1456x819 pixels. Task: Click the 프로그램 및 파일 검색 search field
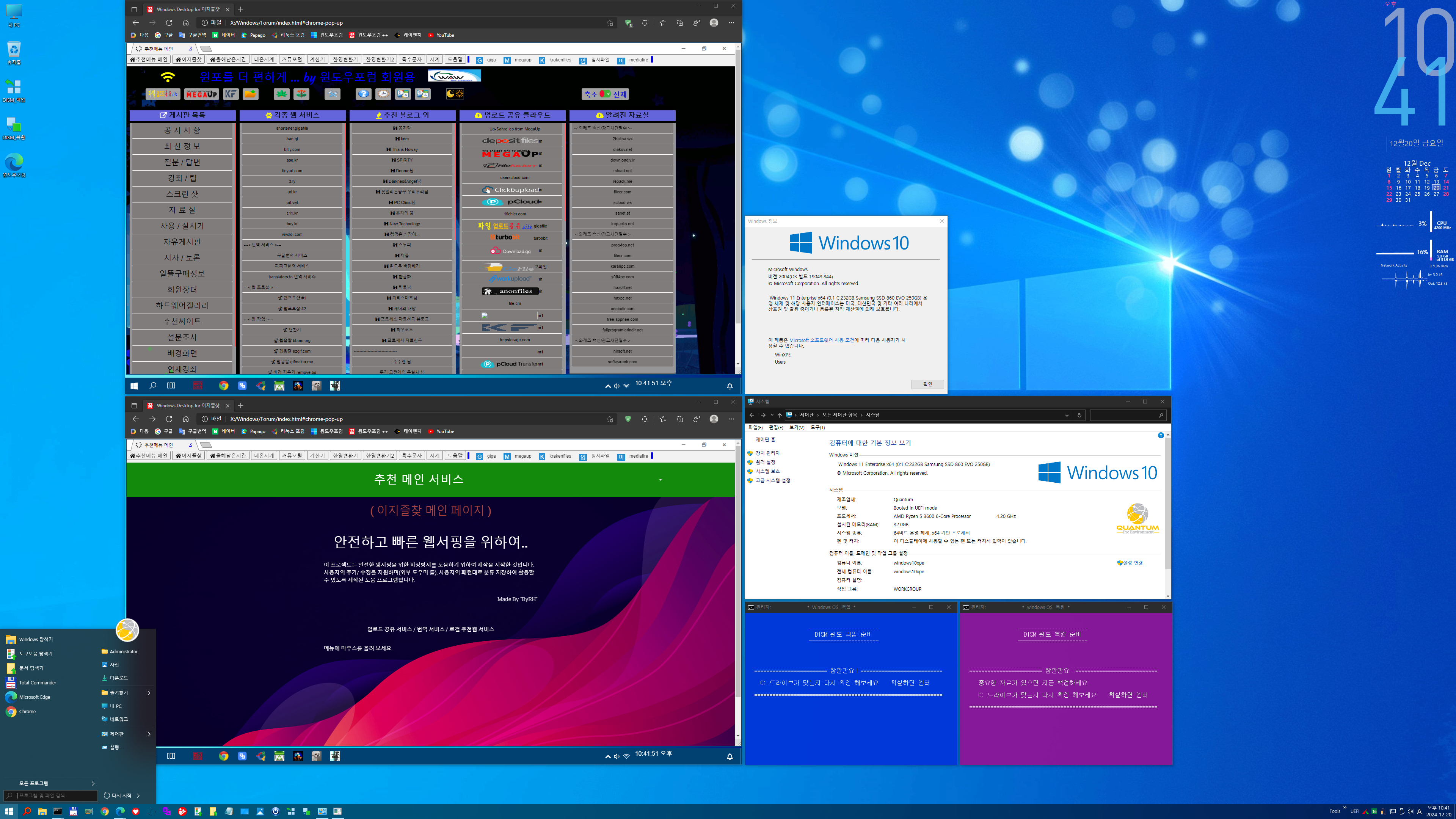pos(50,795)
